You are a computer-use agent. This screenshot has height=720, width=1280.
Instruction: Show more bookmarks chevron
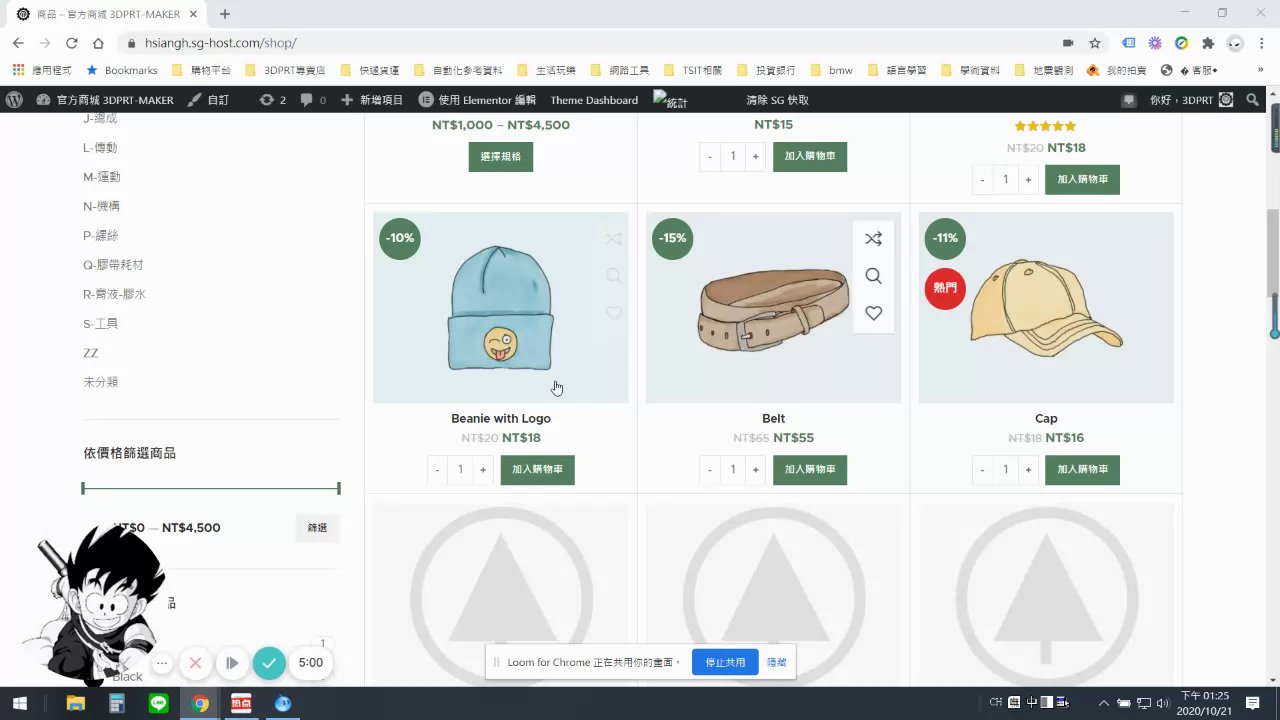point(1260,71)
